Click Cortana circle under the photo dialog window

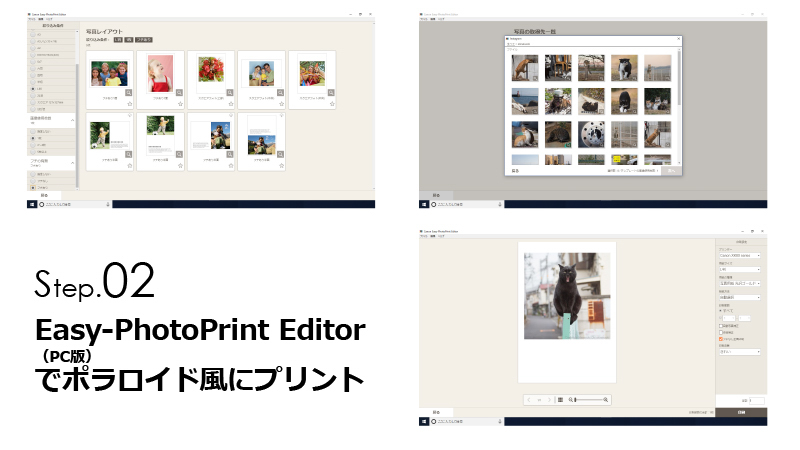point(434,204)
